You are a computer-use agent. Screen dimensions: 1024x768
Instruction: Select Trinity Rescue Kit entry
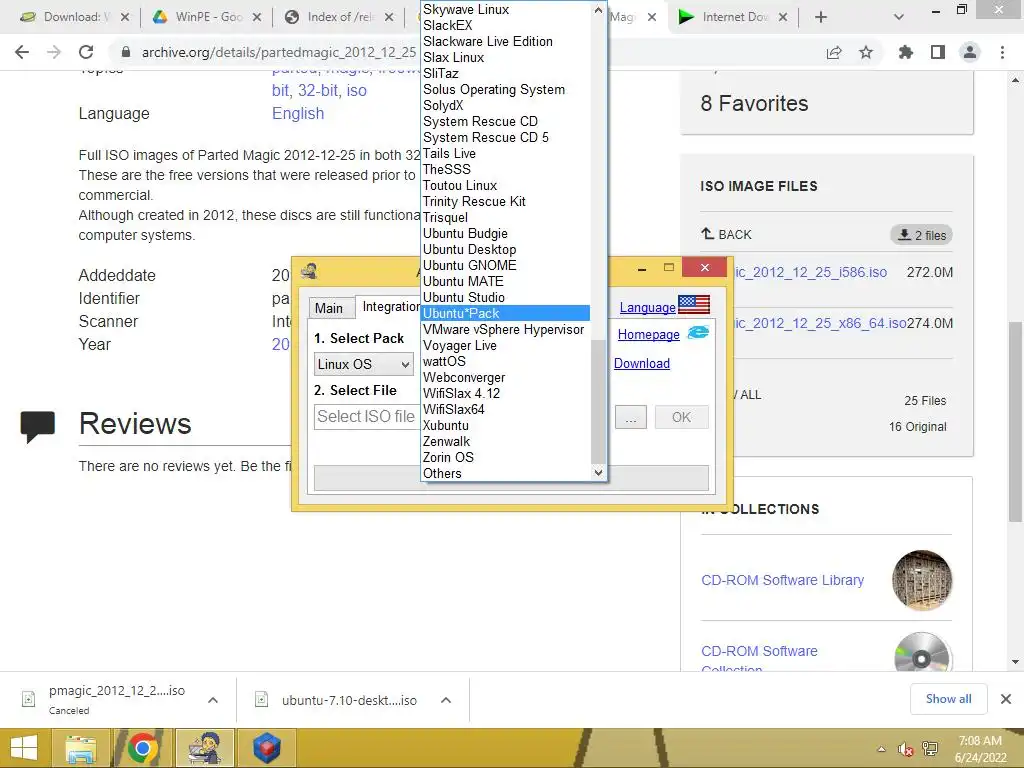click(505, 201)
